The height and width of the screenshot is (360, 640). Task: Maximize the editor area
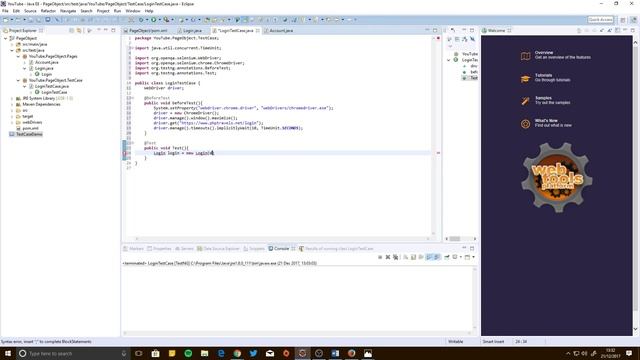(x=435, y=31)
